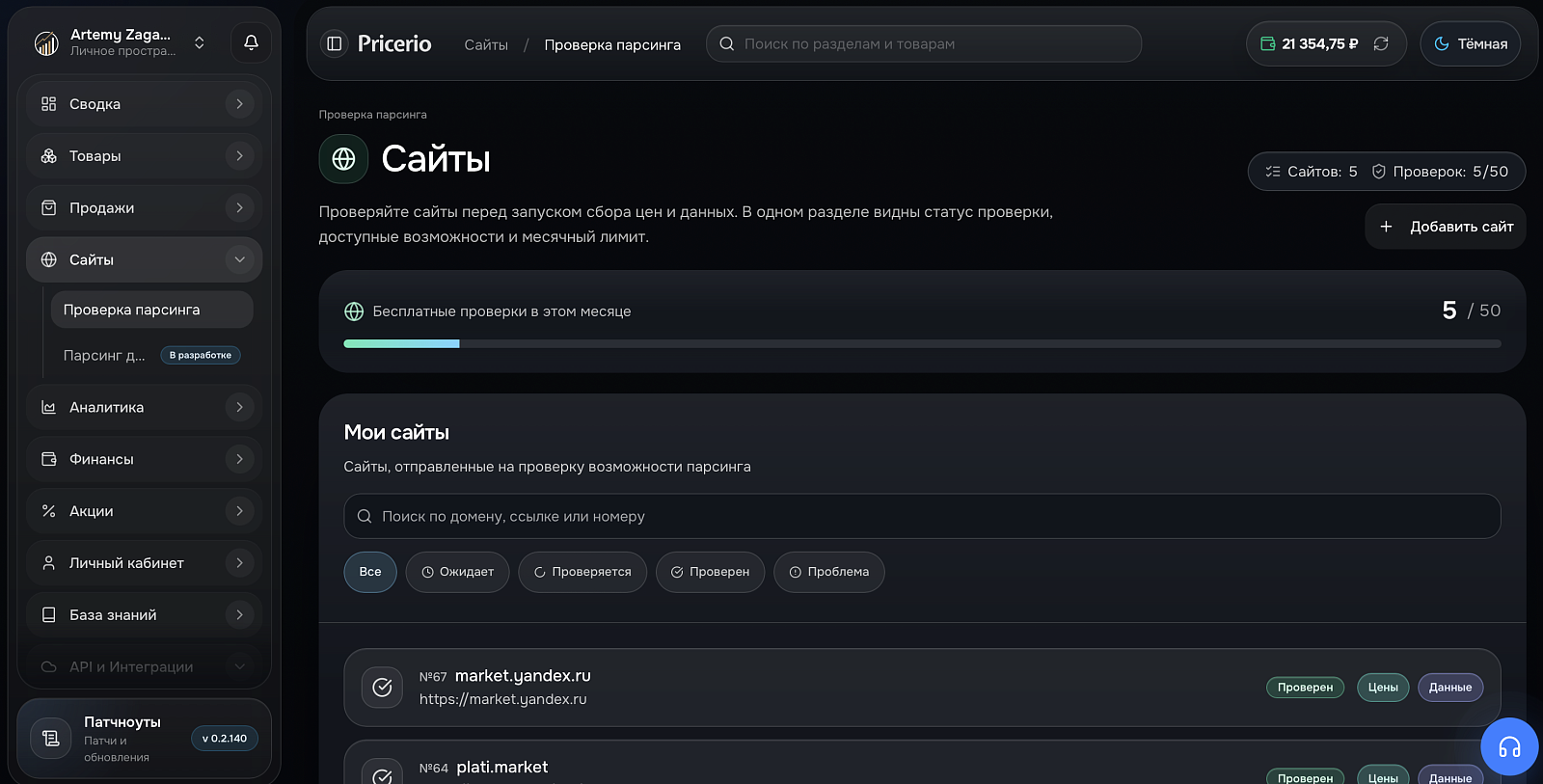Expand the Финансы section chevron
Image resolution: width=1543 pixels, height=784 pixels.
tap(239, 460)
